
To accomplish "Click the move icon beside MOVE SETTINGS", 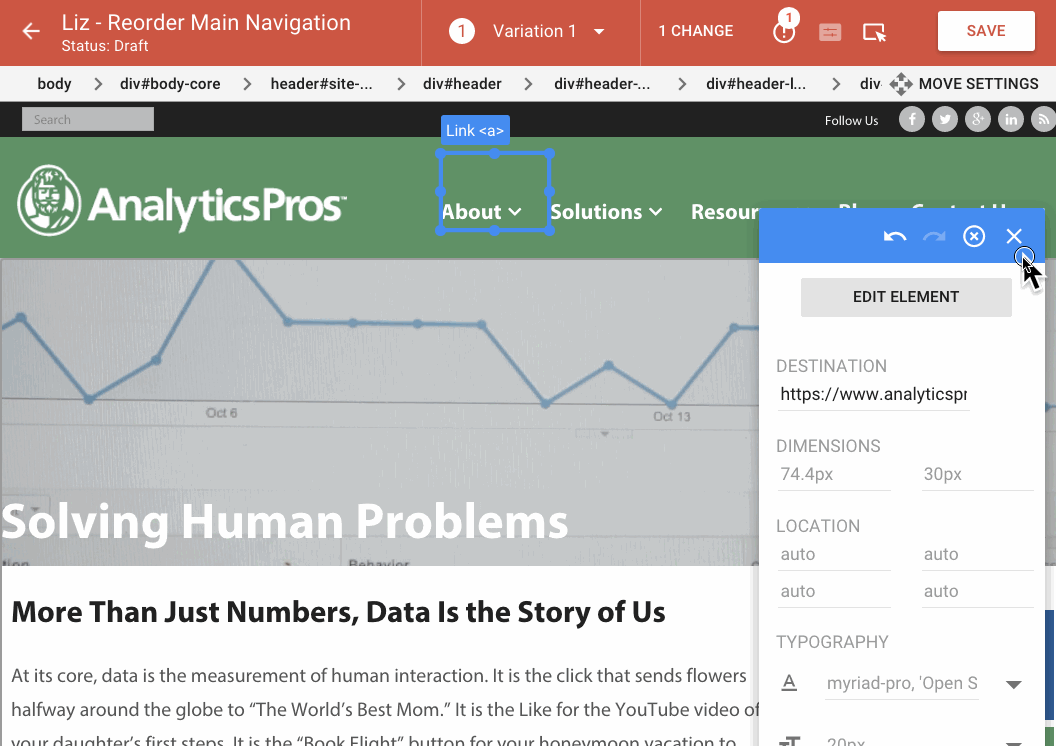I will (x=900, y=84).
